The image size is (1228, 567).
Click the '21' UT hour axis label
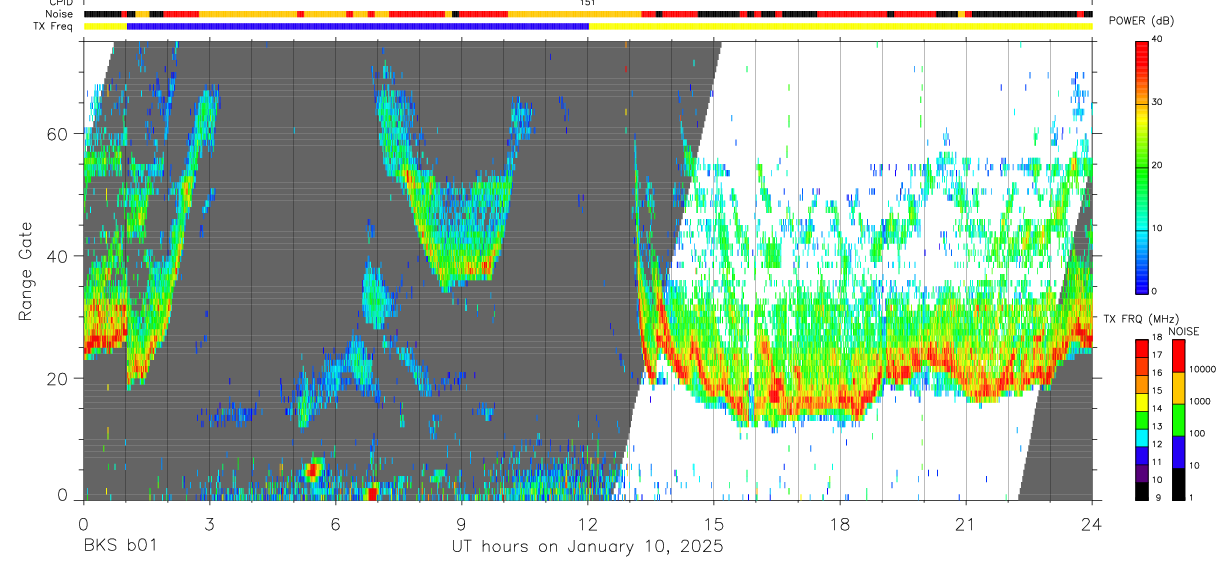click(x=966, y=523)
